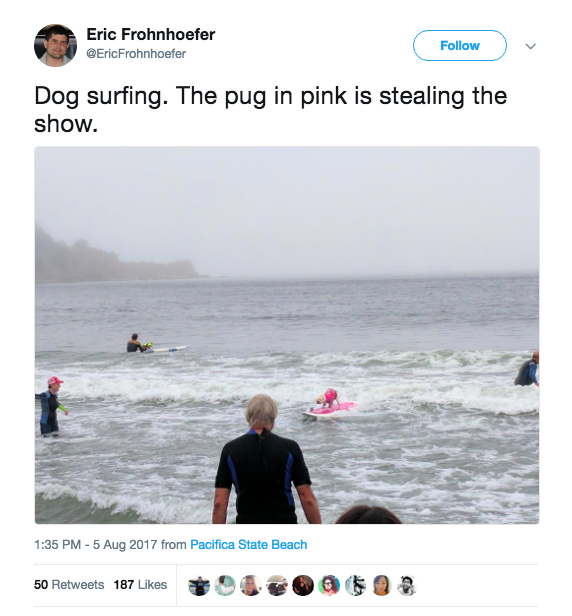572x616 pixels.
Task: Open eighth liker avatar of dark-haired woman
Action: coord(381,585)
